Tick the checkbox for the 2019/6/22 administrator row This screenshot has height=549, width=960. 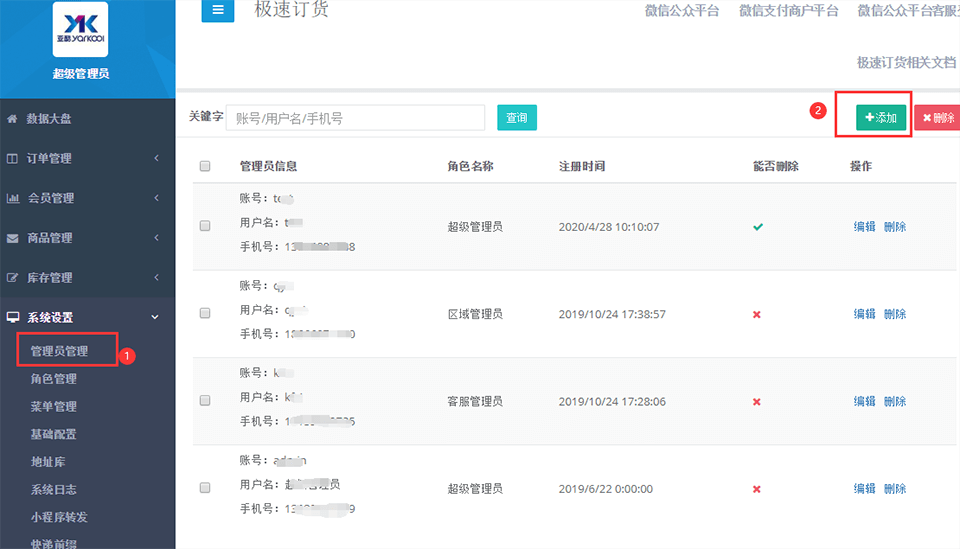pyautogui.click(x=205, y=488)
